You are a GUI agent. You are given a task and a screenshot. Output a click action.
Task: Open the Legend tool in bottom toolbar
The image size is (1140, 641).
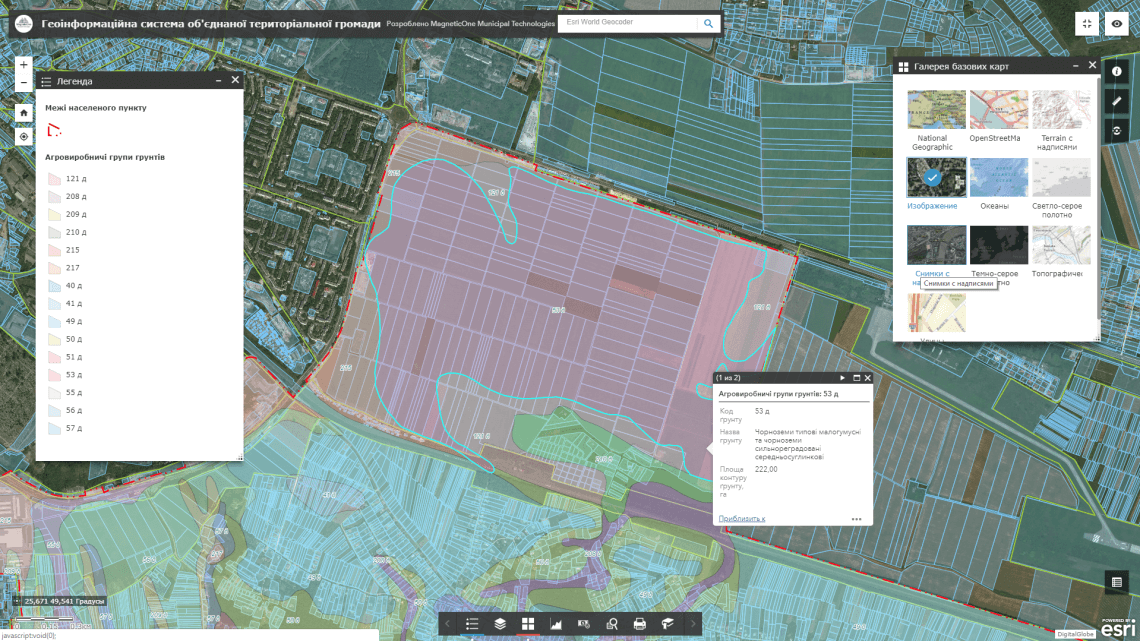click(x=473, y=623)
